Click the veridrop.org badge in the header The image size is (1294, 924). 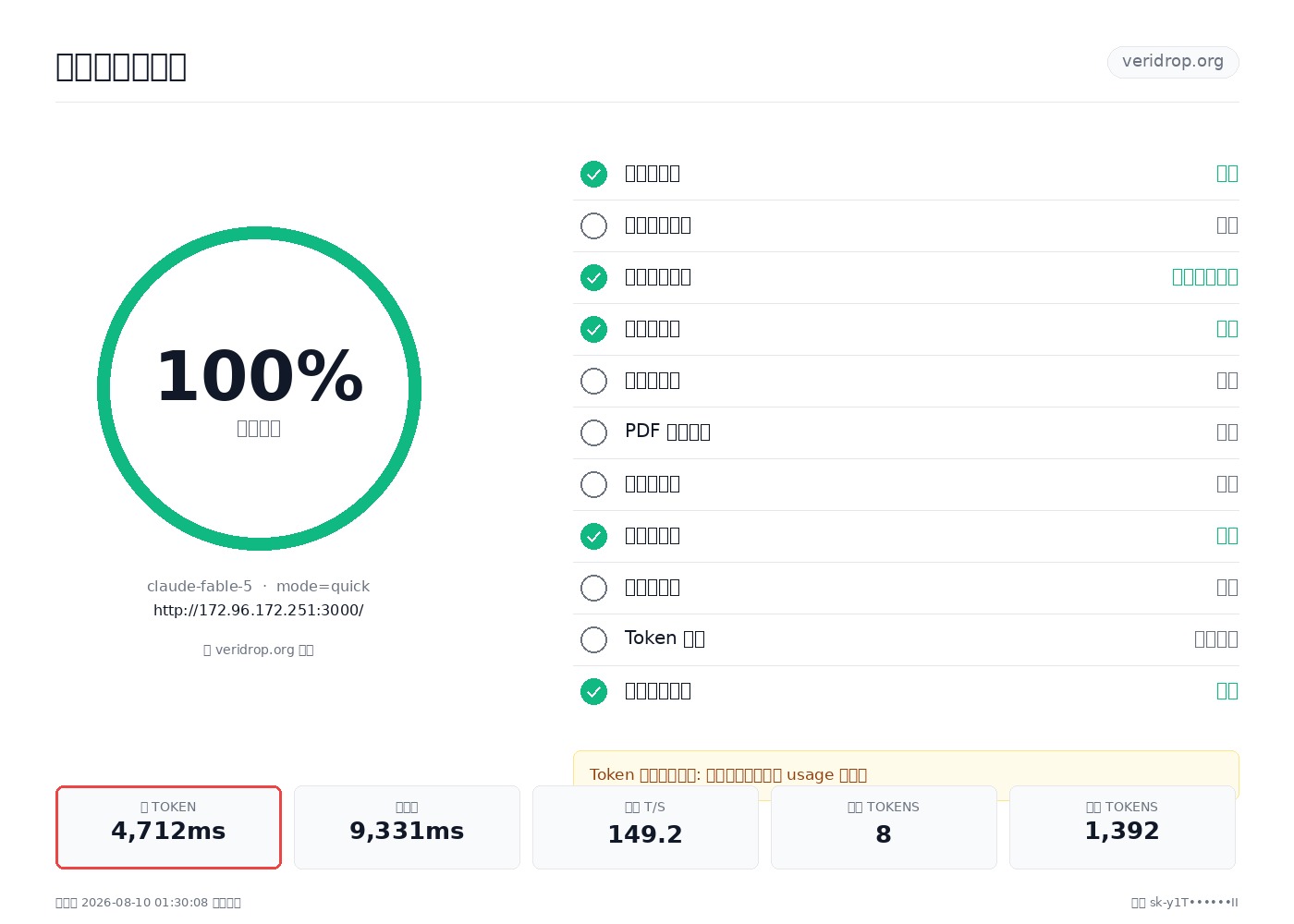pos(1173,62)
